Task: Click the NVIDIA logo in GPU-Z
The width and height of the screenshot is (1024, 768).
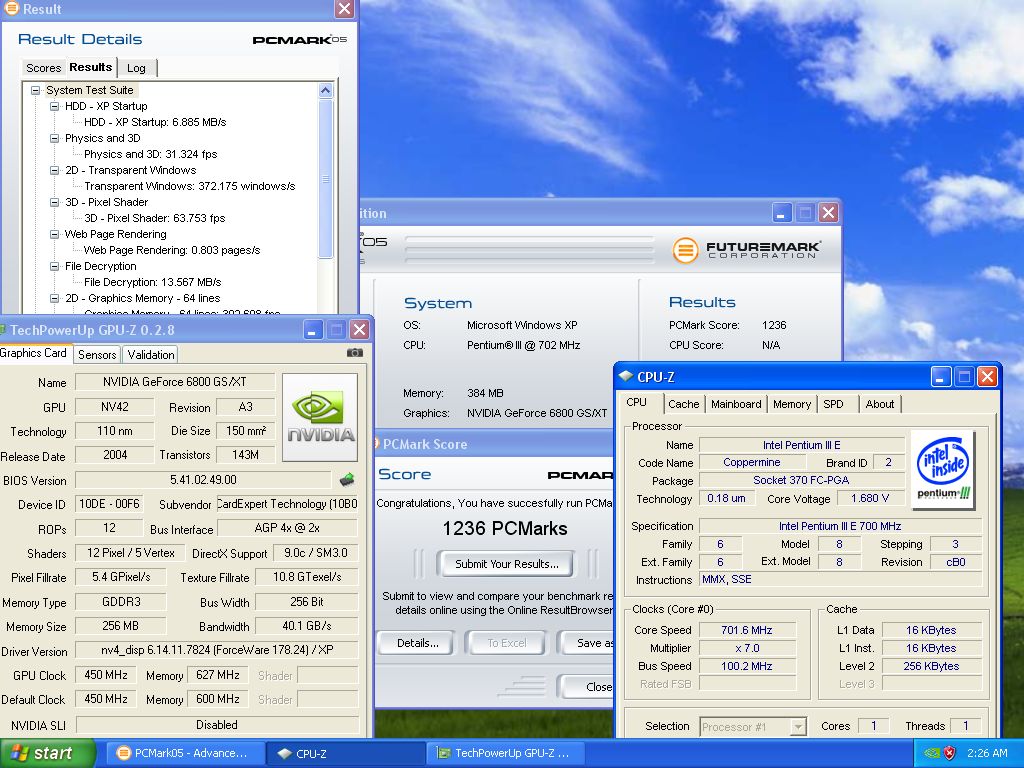Action: pos(320,417)
